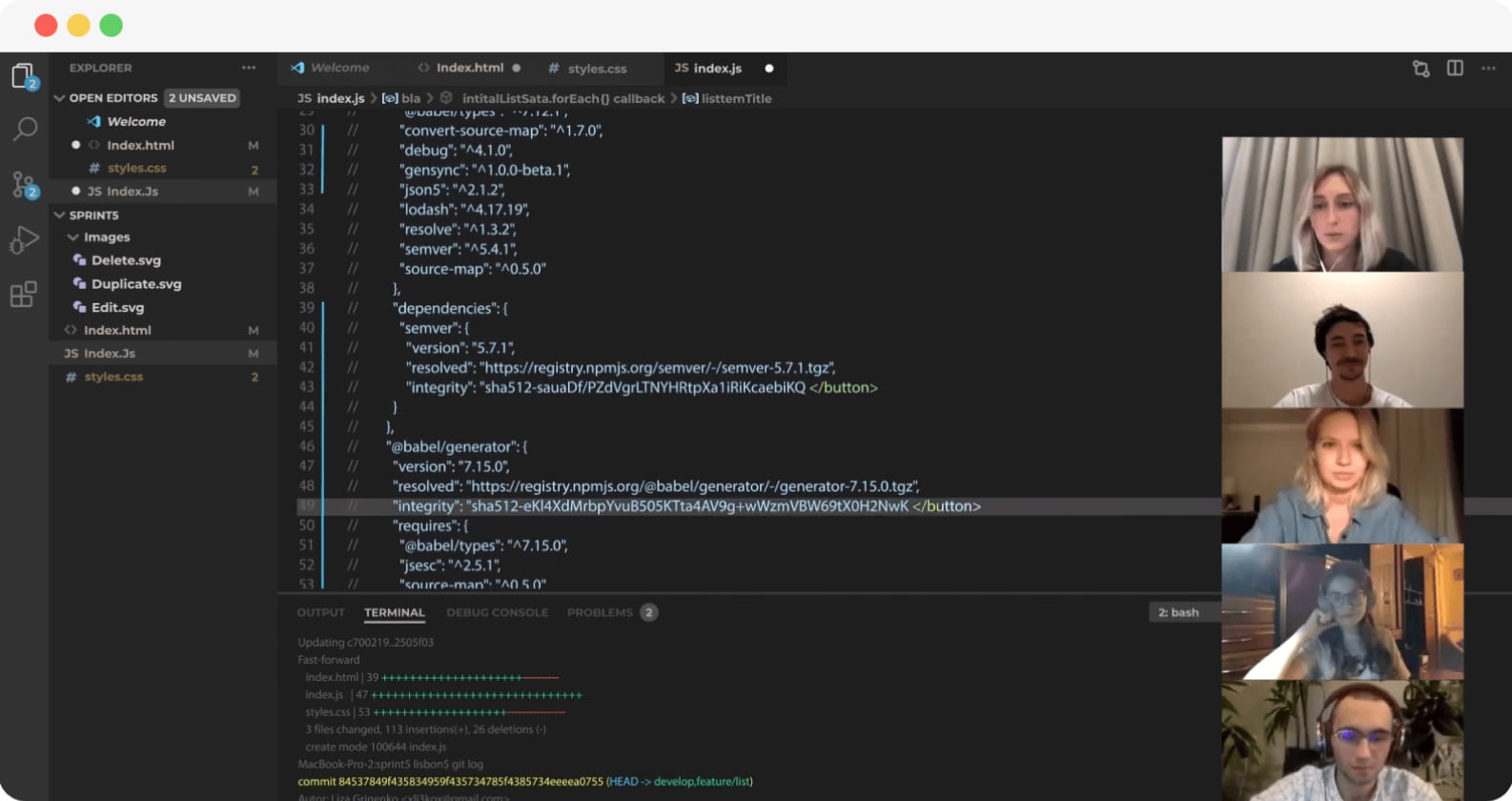Click the split editor icon
Image resolution: width=1512 pixels, height=801 pixels.
[1455, 68]
